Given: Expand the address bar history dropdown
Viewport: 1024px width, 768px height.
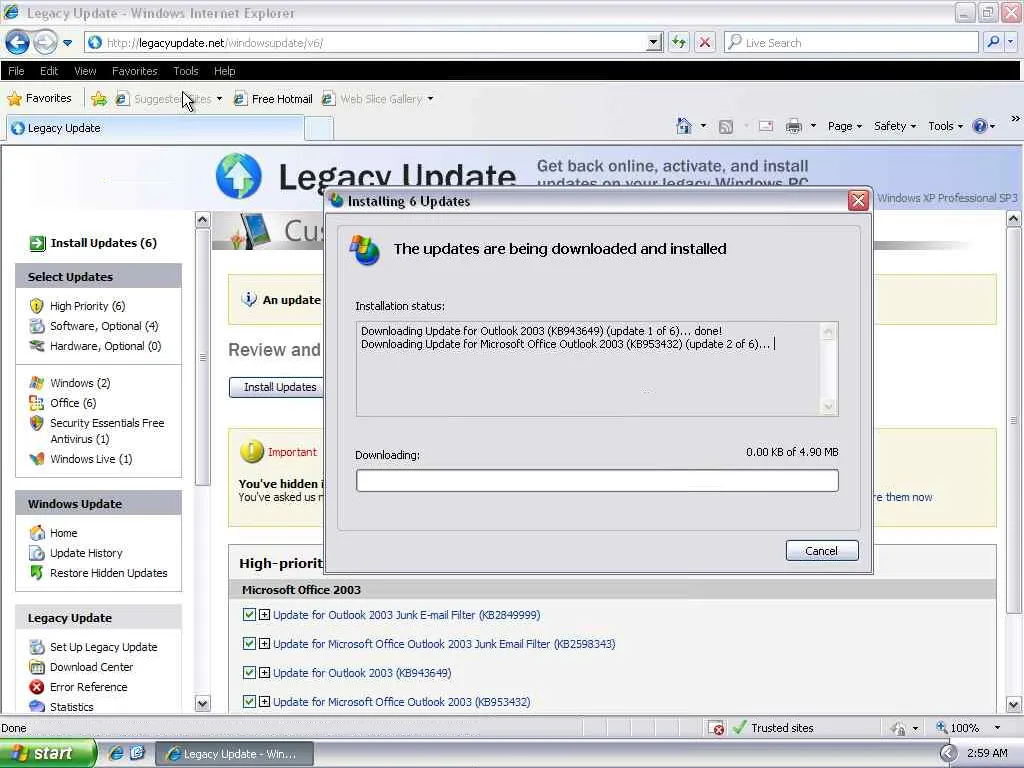Looking at the screenshot, I should tap(654, 42).
